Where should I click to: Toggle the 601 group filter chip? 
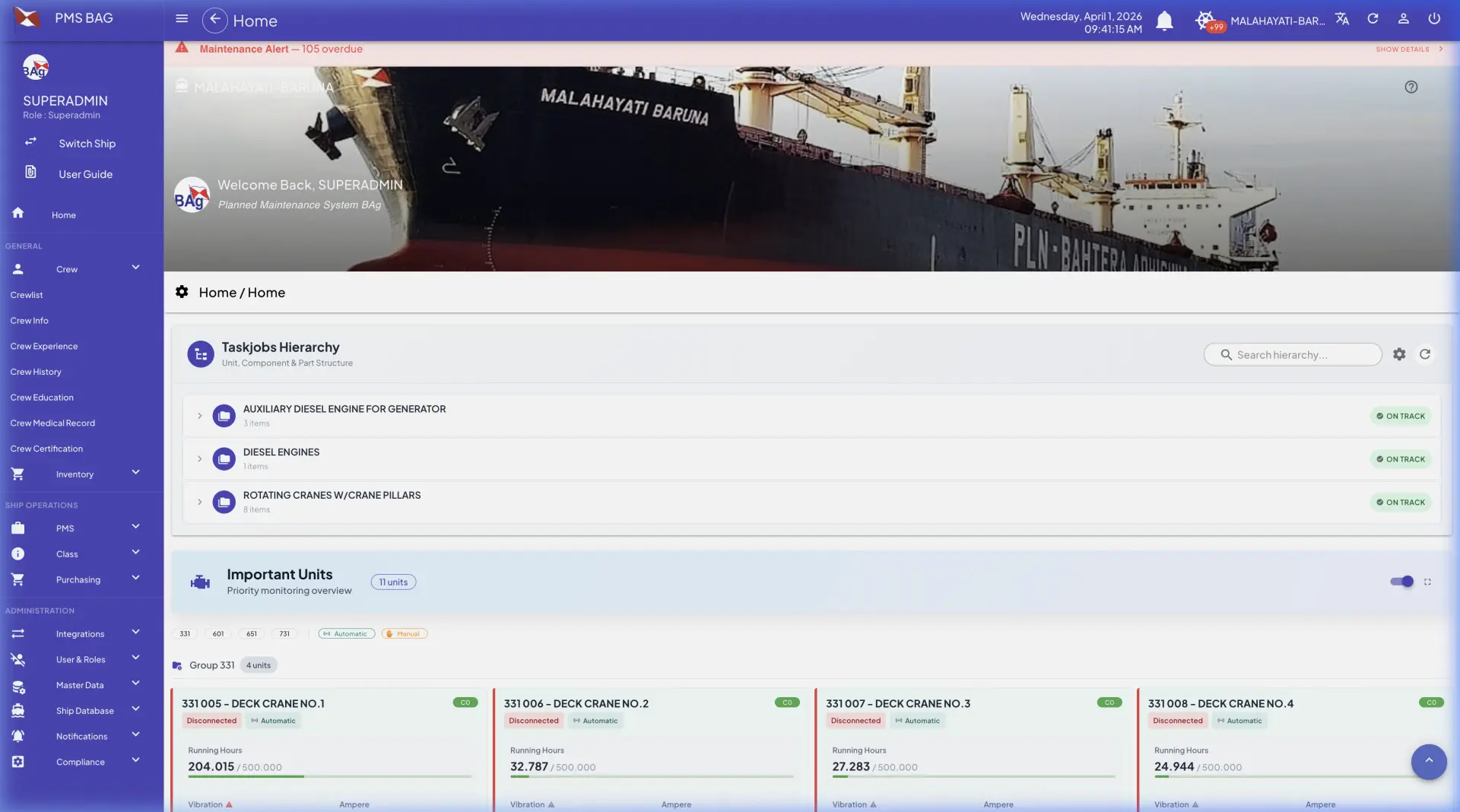[218, 634]
